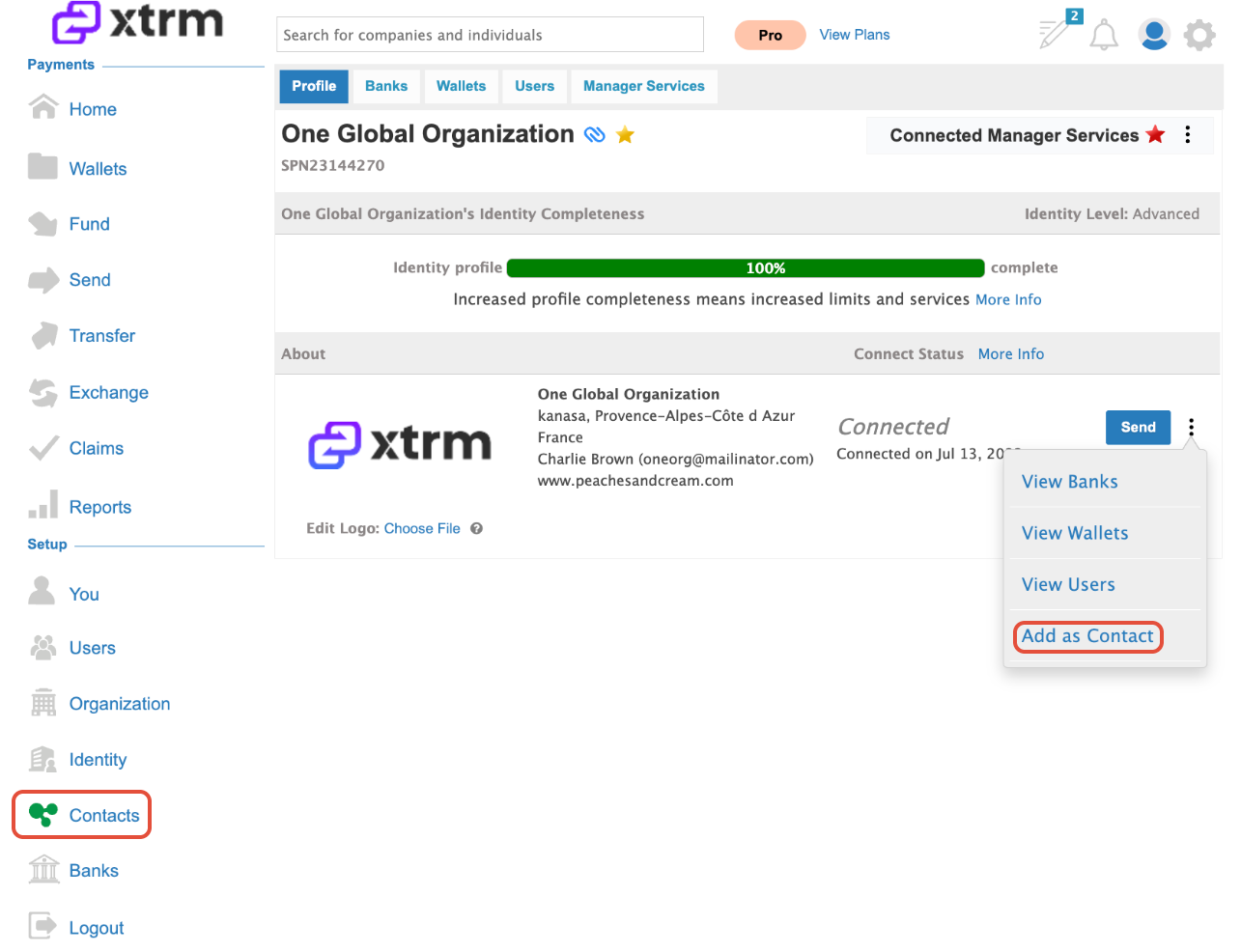This screenshot has width=1241, height=952.
Task: Click the Pro plan badge
Action: click(770, 35)
